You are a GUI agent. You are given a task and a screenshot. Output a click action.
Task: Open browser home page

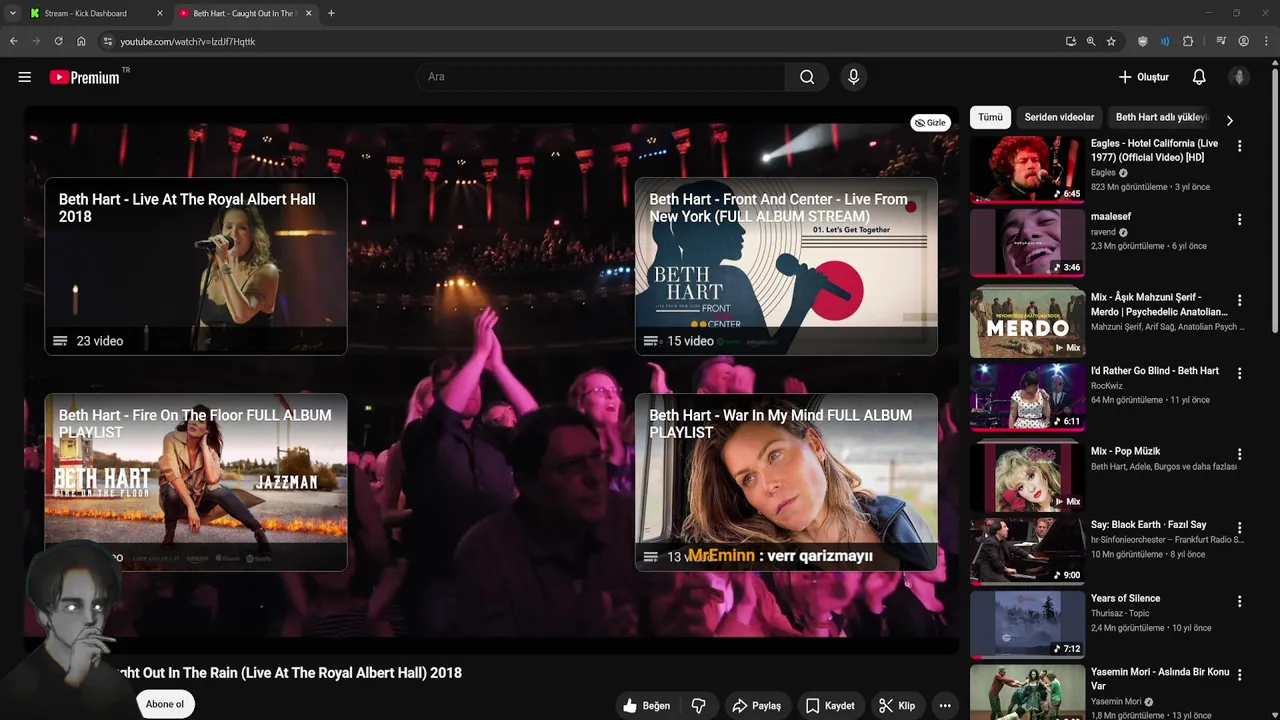81,41
